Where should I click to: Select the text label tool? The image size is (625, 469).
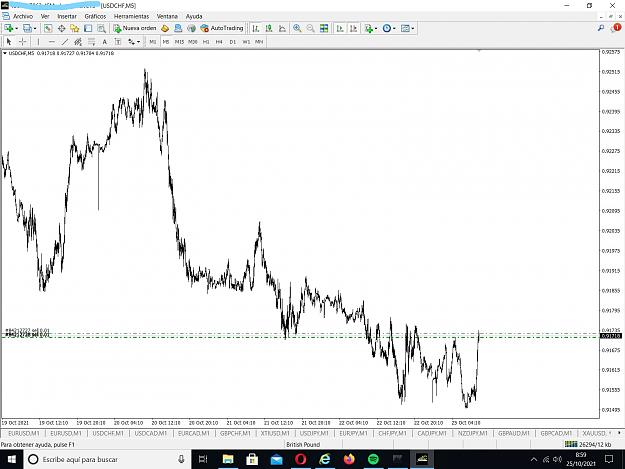pyautogui.click(x=118, y=41)
